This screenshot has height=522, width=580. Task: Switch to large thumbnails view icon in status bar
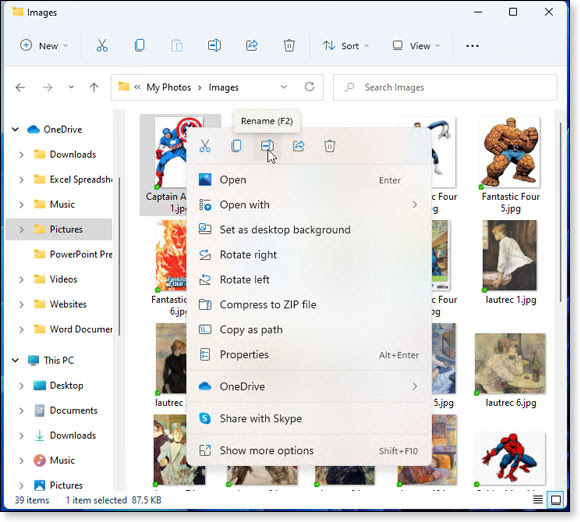(556, 500)
